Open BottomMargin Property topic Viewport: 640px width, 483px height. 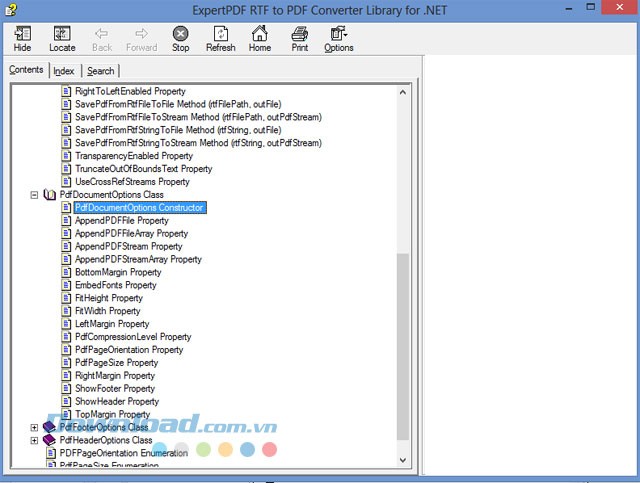coord(118,272)
